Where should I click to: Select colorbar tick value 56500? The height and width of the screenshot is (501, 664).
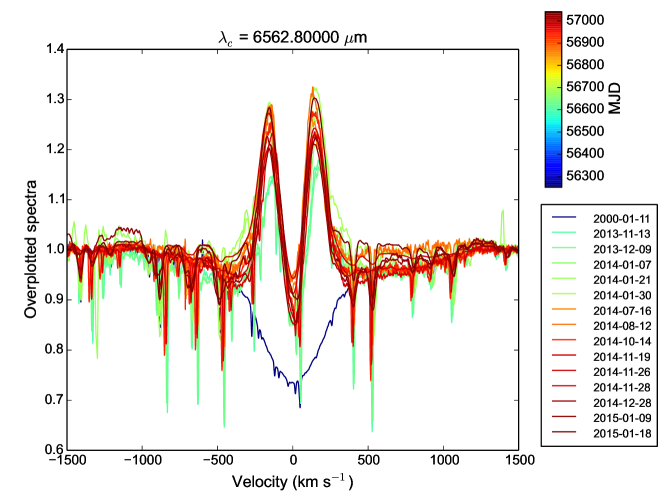pos(585,131)
